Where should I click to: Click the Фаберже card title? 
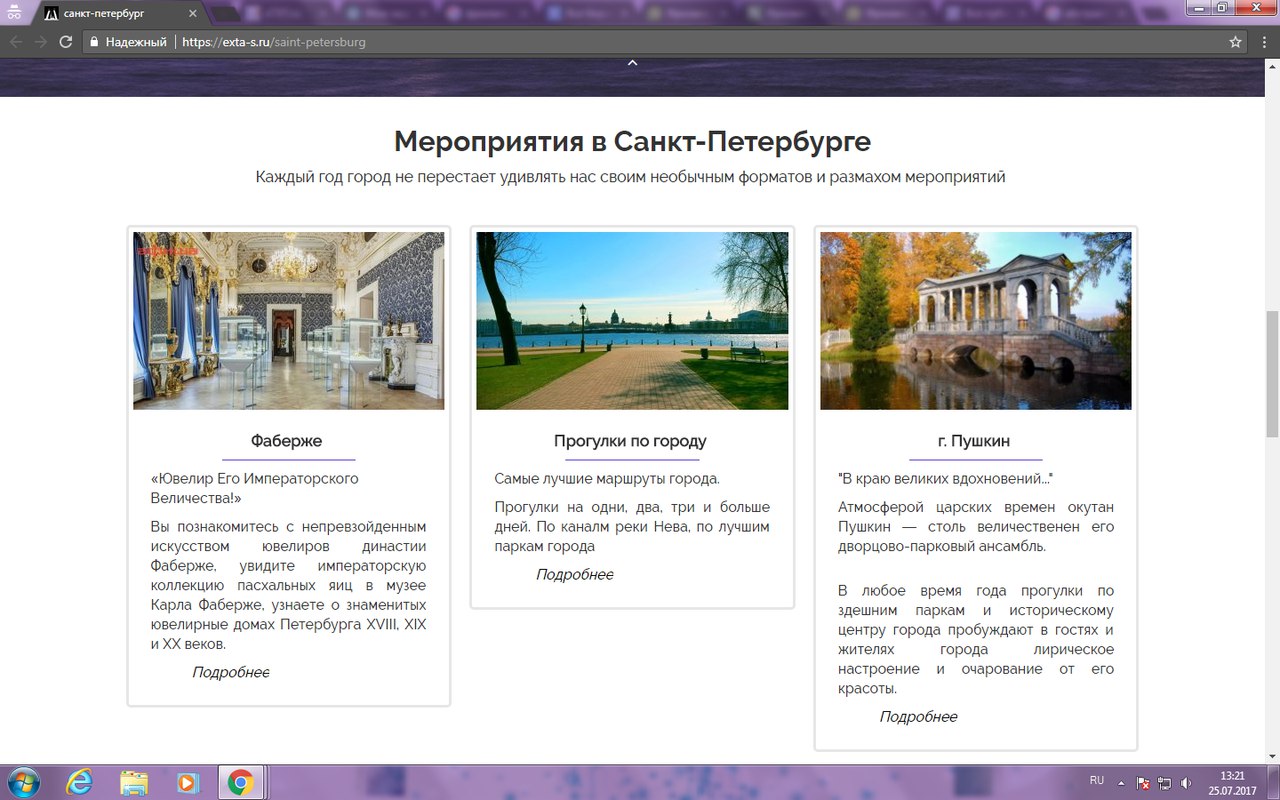pyautogui.click(x=287, y=441)
